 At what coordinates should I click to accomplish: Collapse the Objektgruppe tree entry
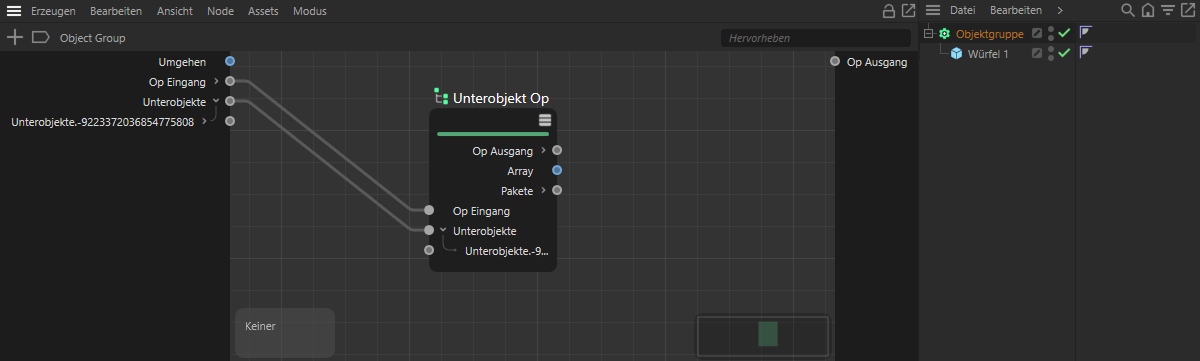pyautogui.click(x=928, y=33)
